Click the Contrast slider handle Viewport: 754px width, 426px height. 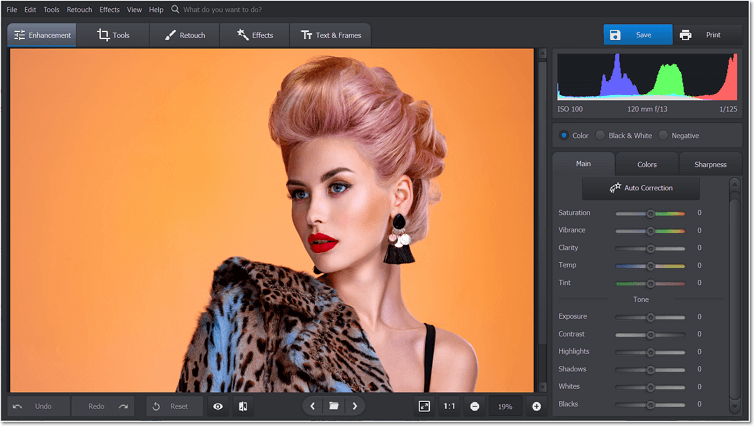point(650,335)
